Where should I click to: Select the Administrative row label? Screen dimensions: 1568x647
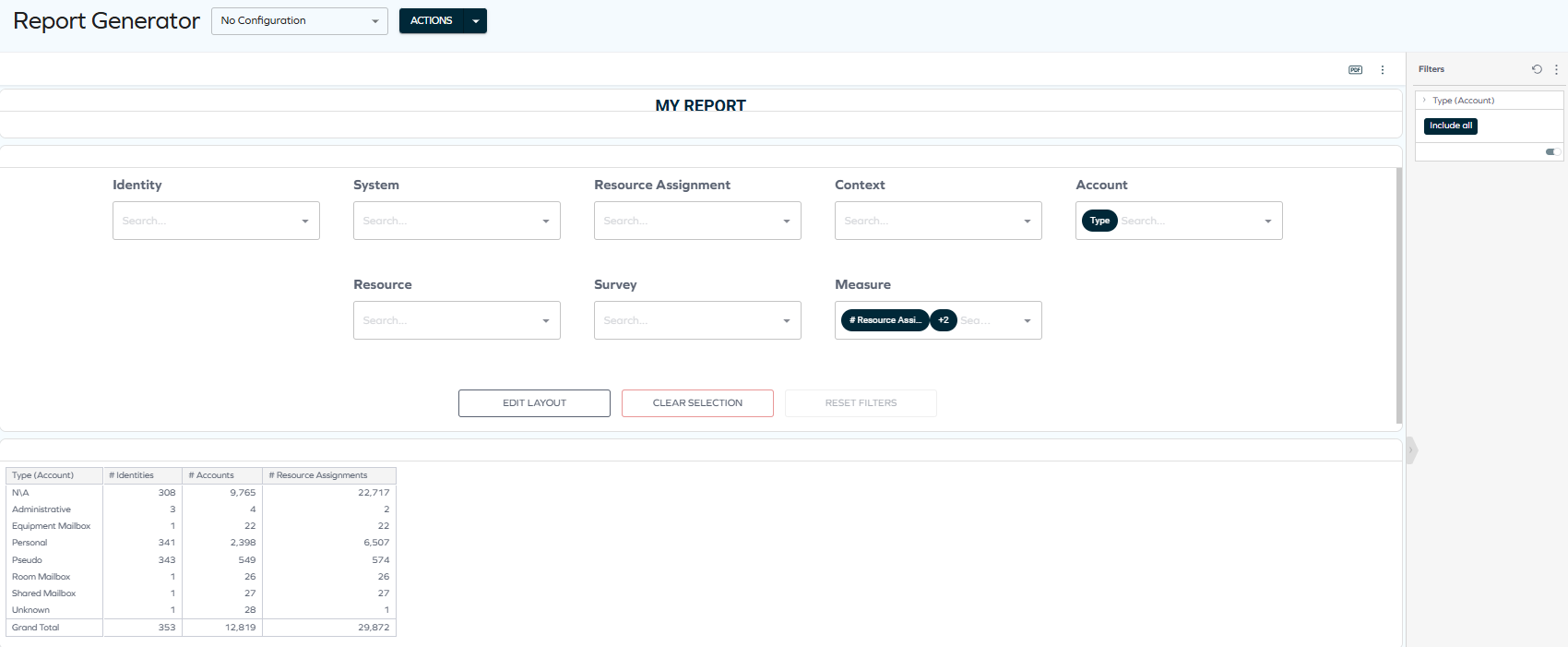point(42,509)
